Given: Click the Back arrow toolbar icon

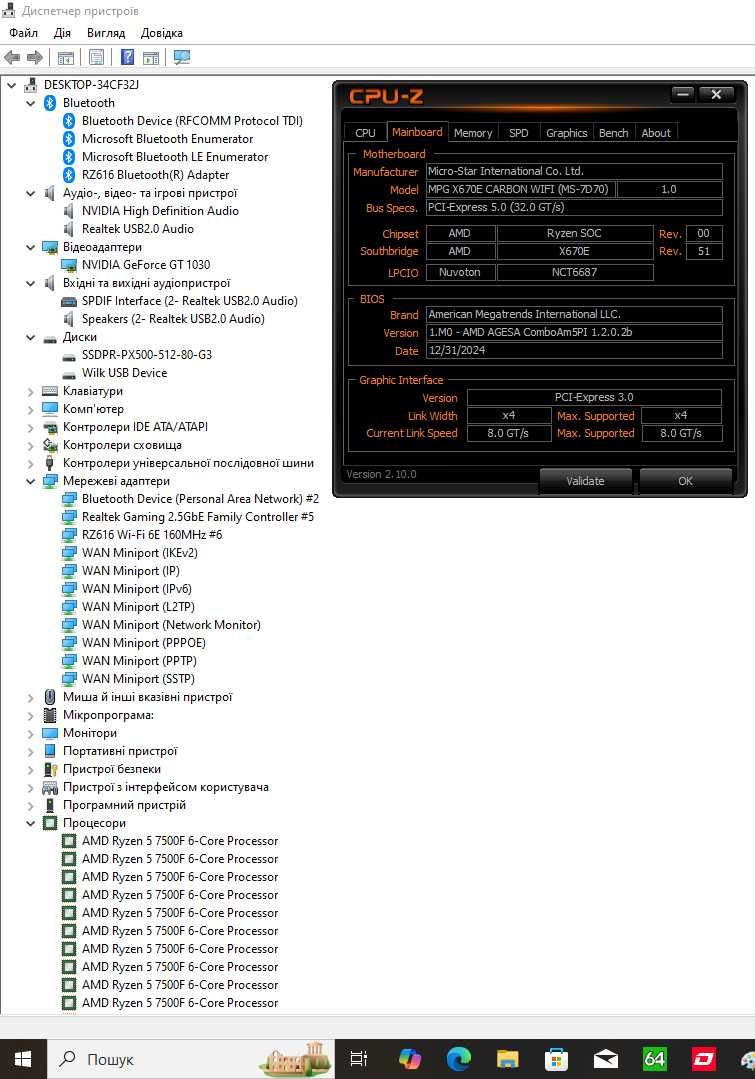Looking at the screenshot, I should tap(12, 58).
